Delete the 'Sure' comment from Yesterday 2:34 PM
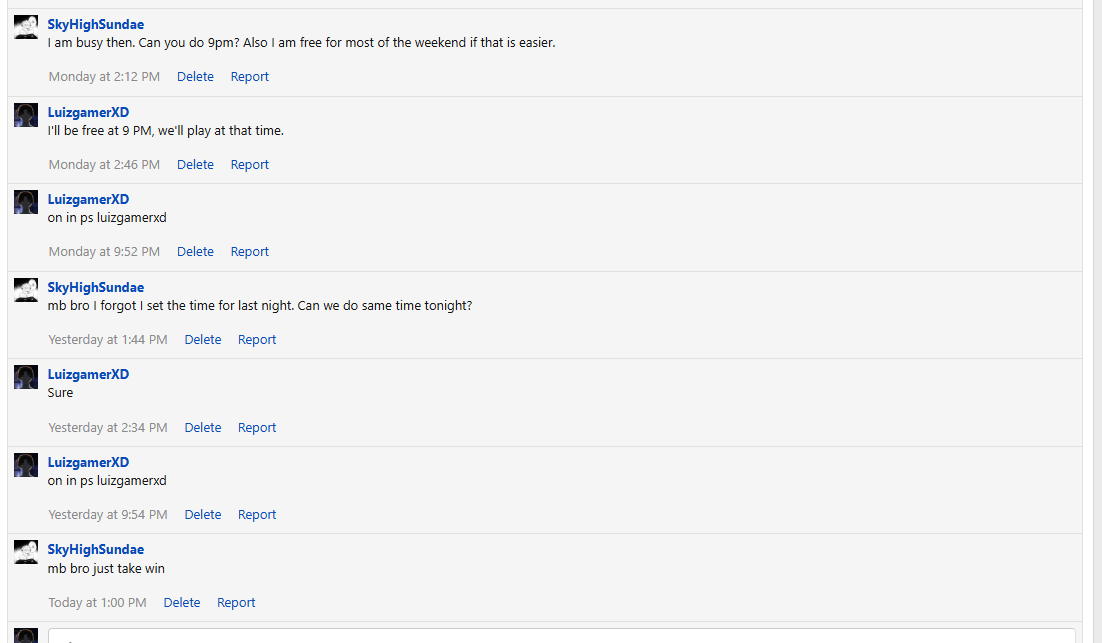Image resolution: width=1102 pixels, height=643 pixels. (x=203, y=428)
